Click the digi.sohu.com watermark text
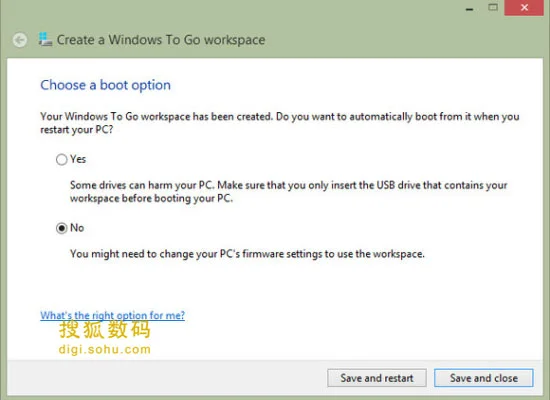The image size is (550, 400). (x=105, y=349)
